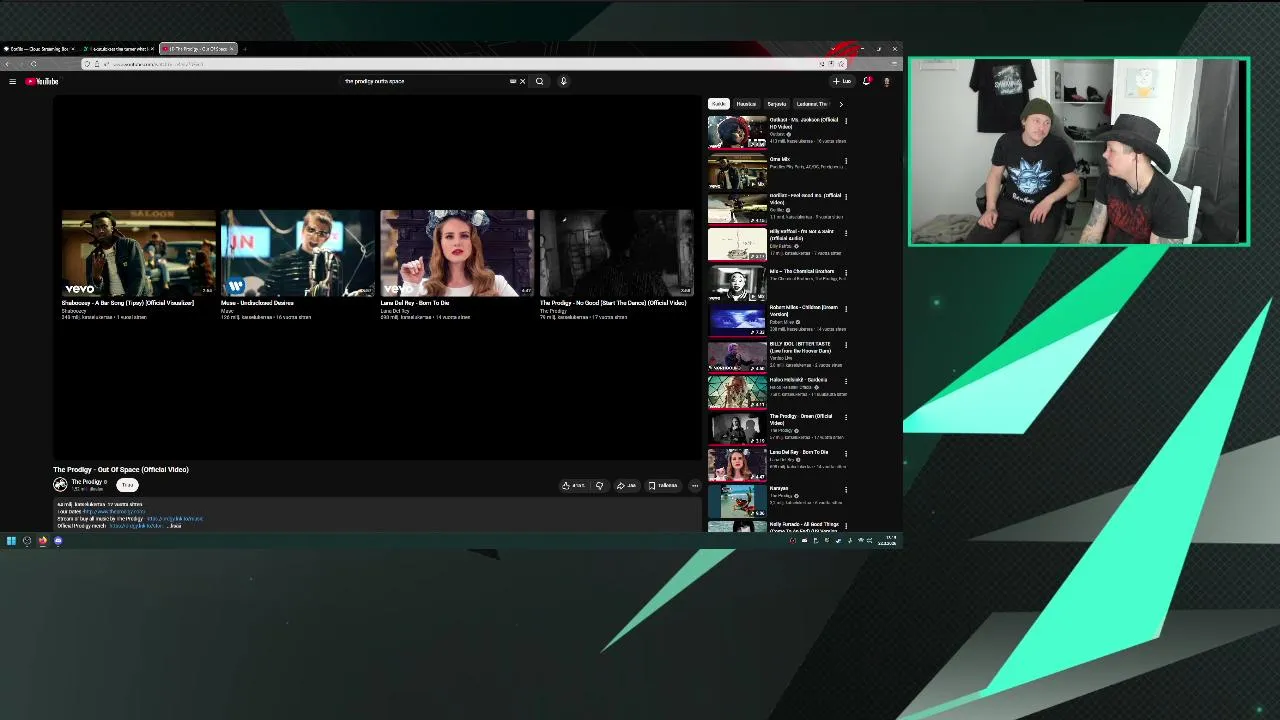Like the video with the thumbs up

tap(573, 486)
